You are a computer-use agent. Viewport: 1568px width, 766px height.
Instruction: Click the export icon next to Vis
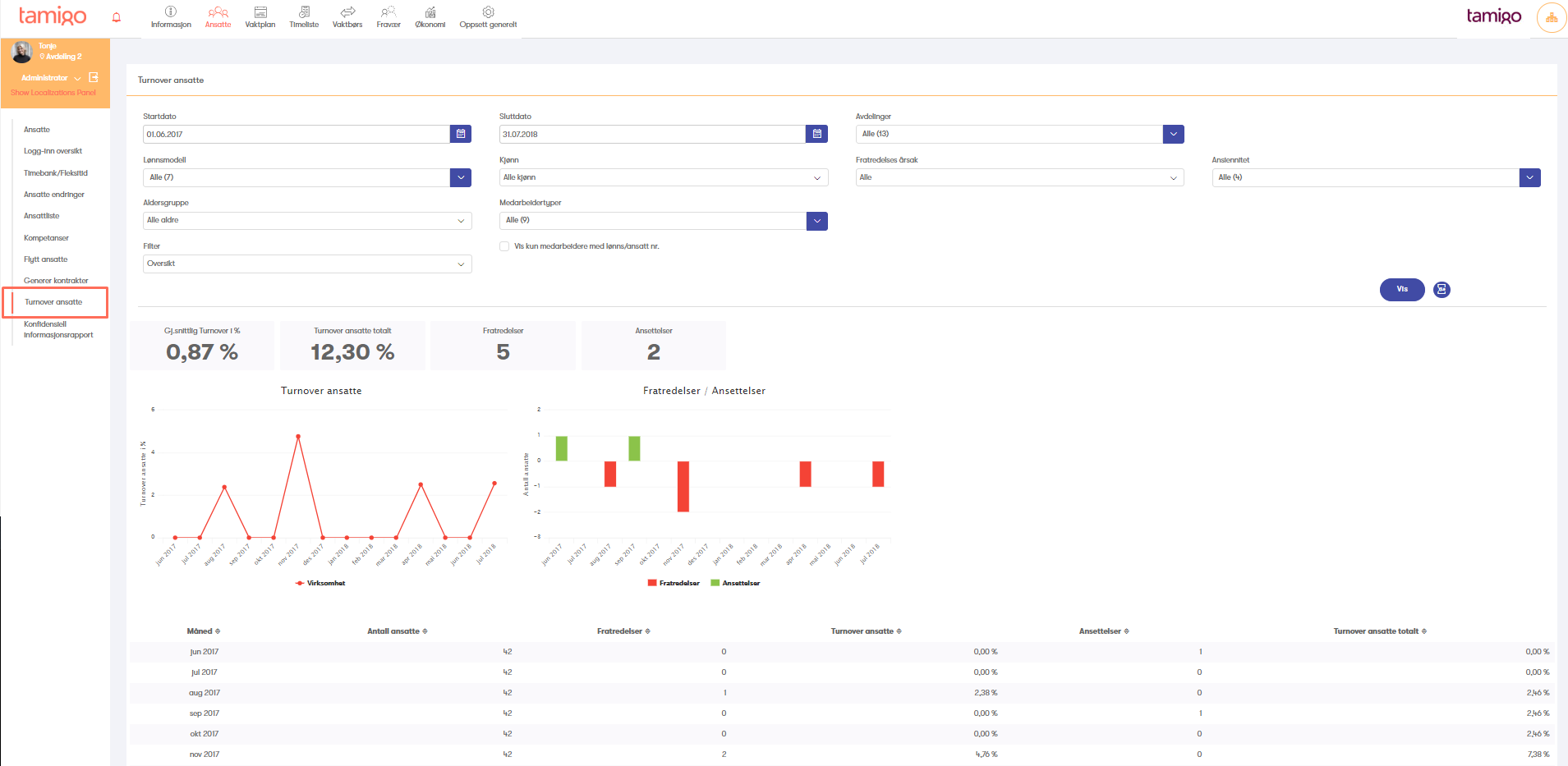click(x=1442, y=289)
